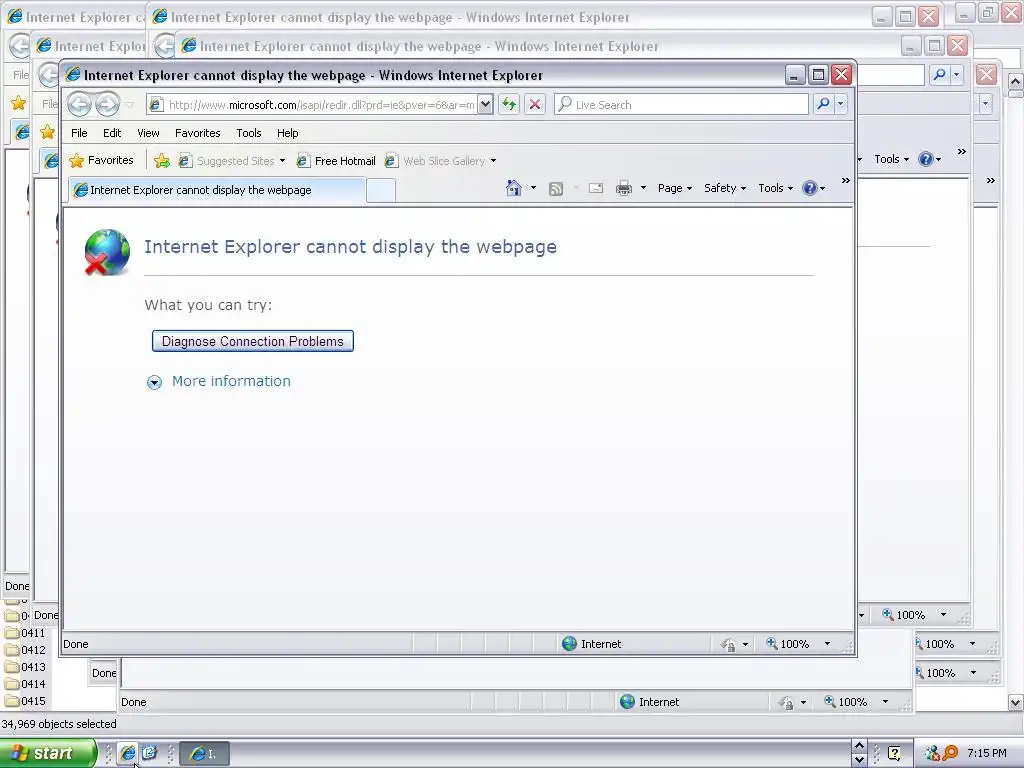The height and width of the screenshot is (768, 1024).
Task: Refresh the page with green arrows icon
Action: click(x=509, y=104)
